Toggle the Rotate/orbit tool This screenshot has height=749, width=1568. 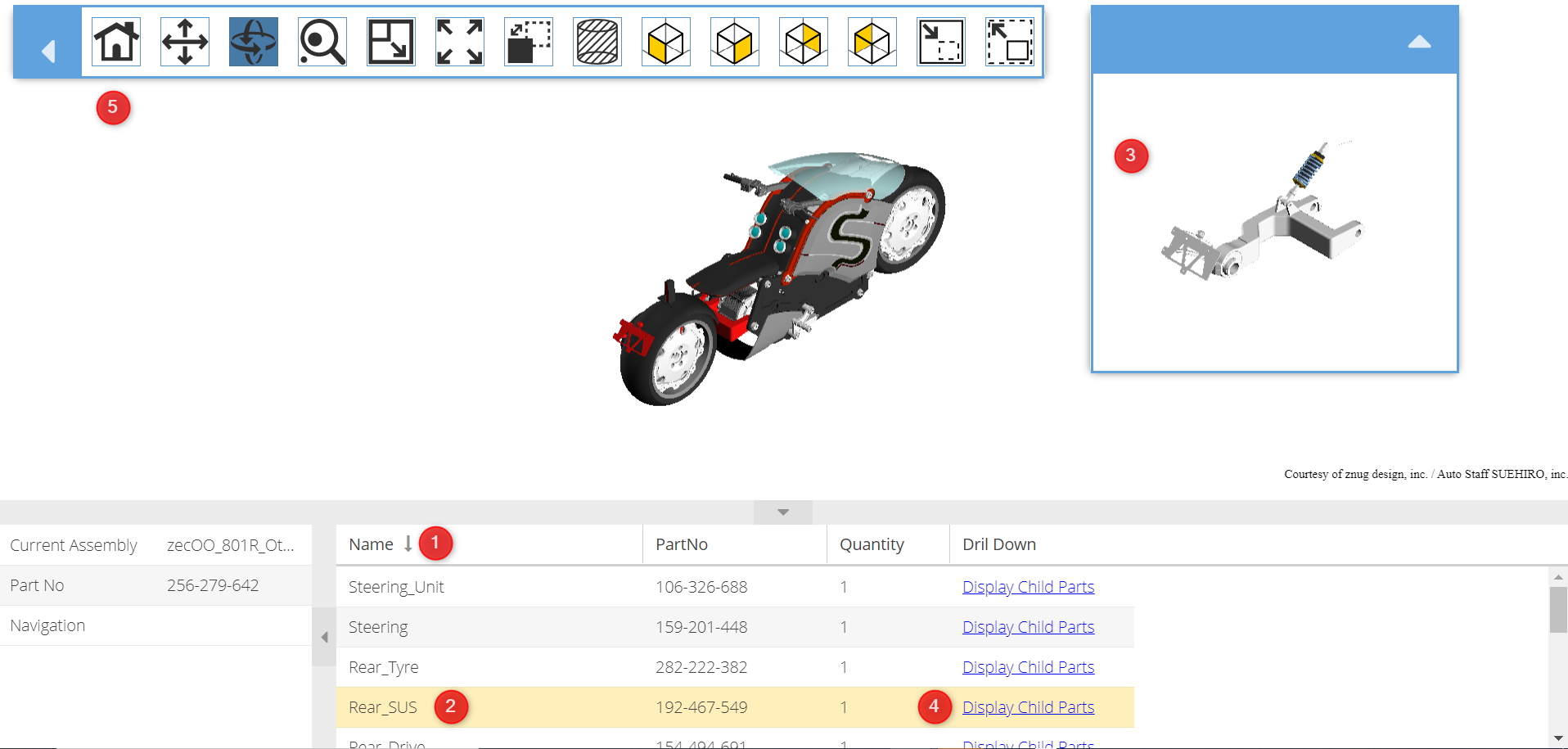254,42
